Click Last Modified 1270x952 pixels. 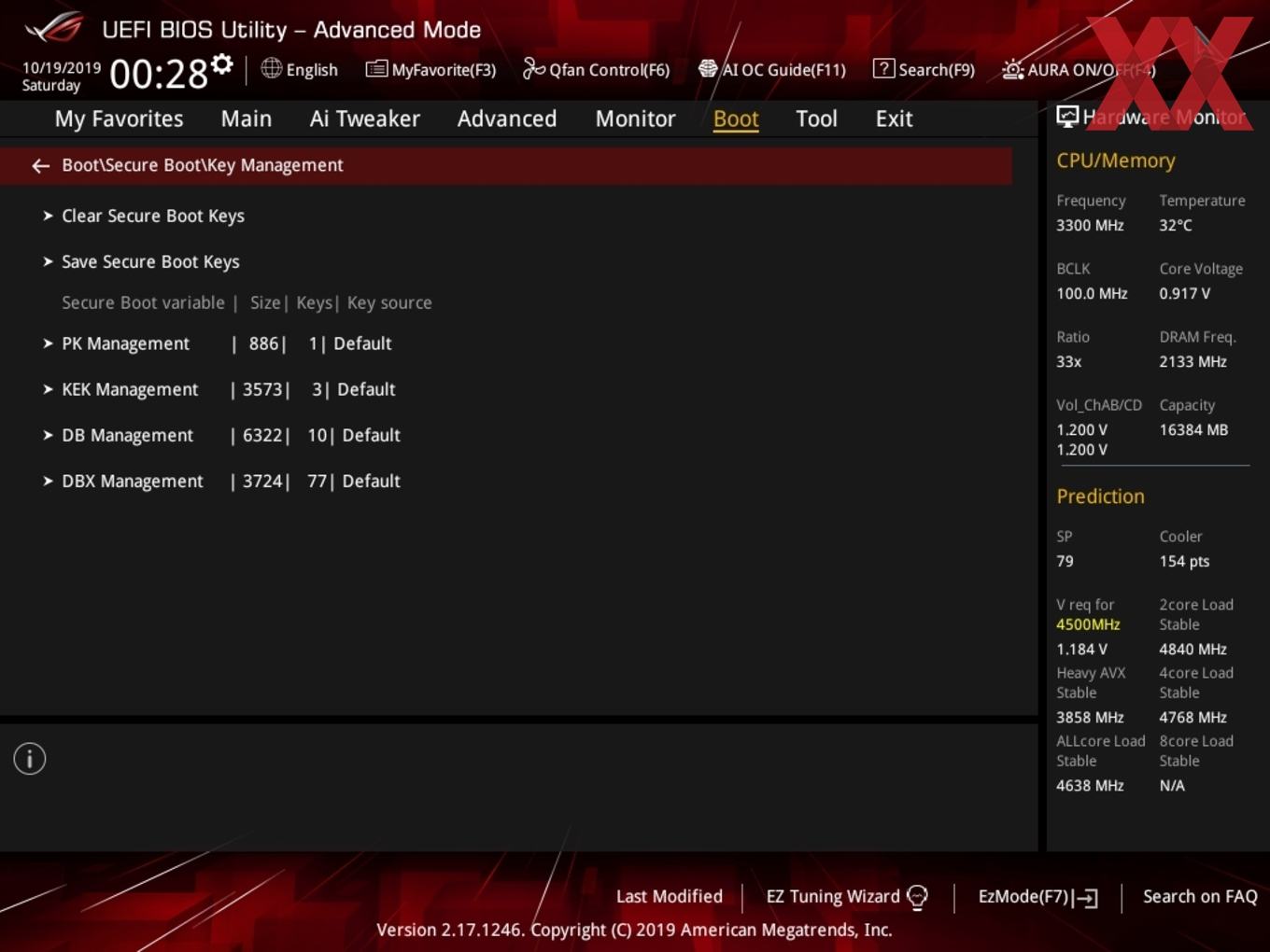point(670,897)
